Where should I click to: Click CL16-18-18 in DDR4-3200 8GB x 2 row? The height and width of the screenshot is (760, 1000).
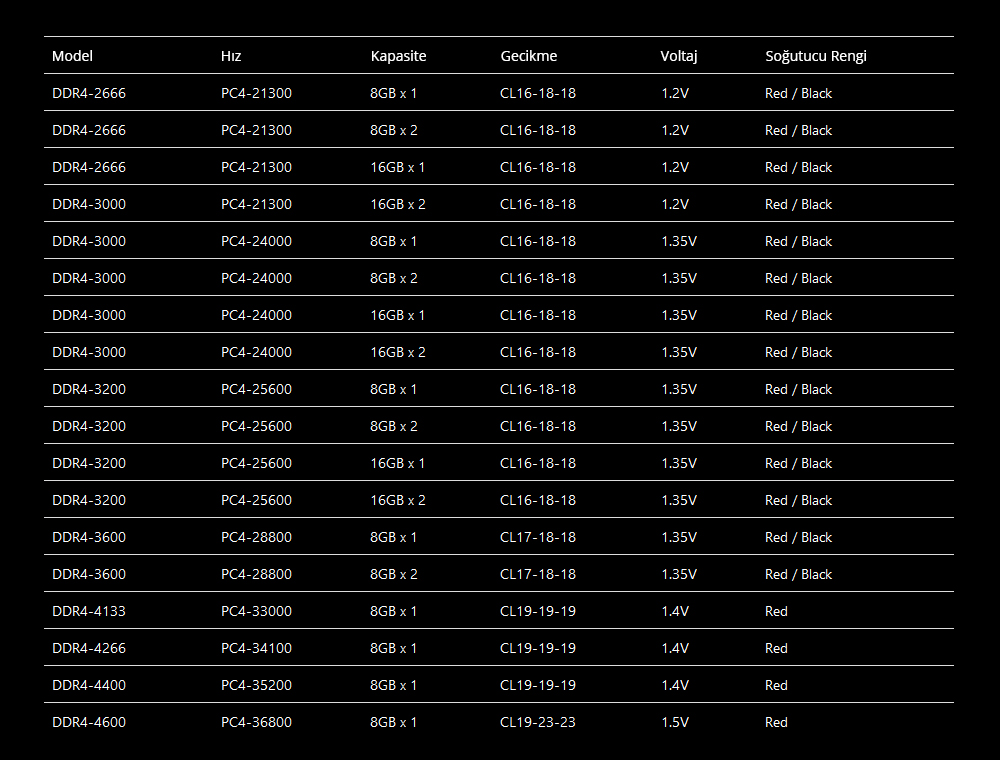(538, 427)
